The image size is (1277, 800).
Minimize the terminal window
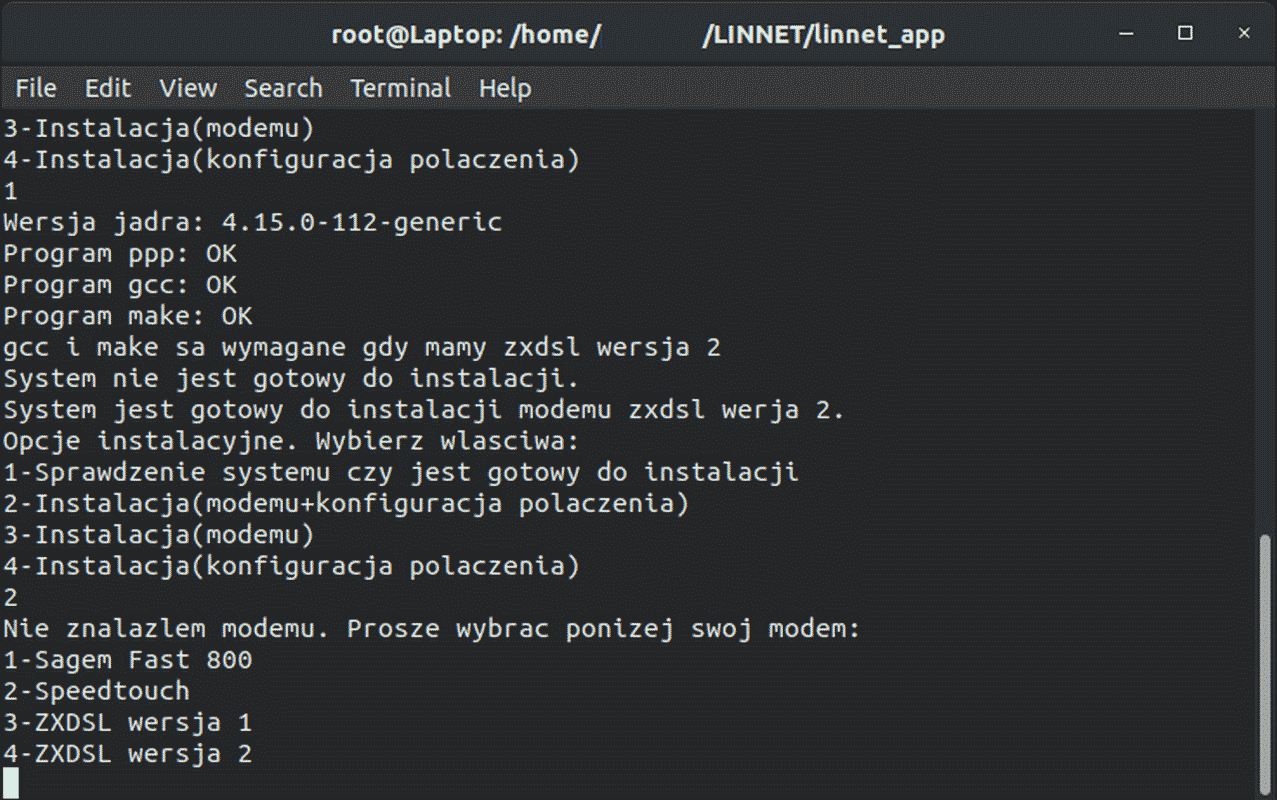click(1127, 34)
